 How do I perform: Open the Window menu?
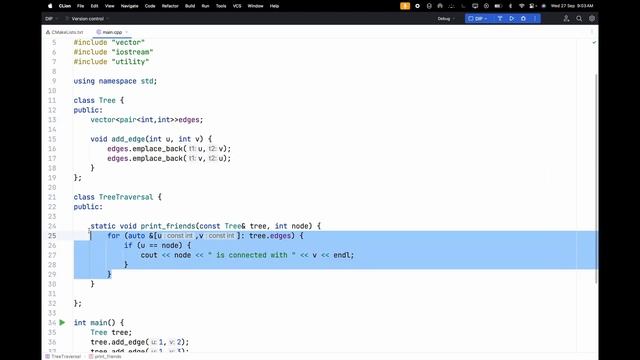(256, 6)
